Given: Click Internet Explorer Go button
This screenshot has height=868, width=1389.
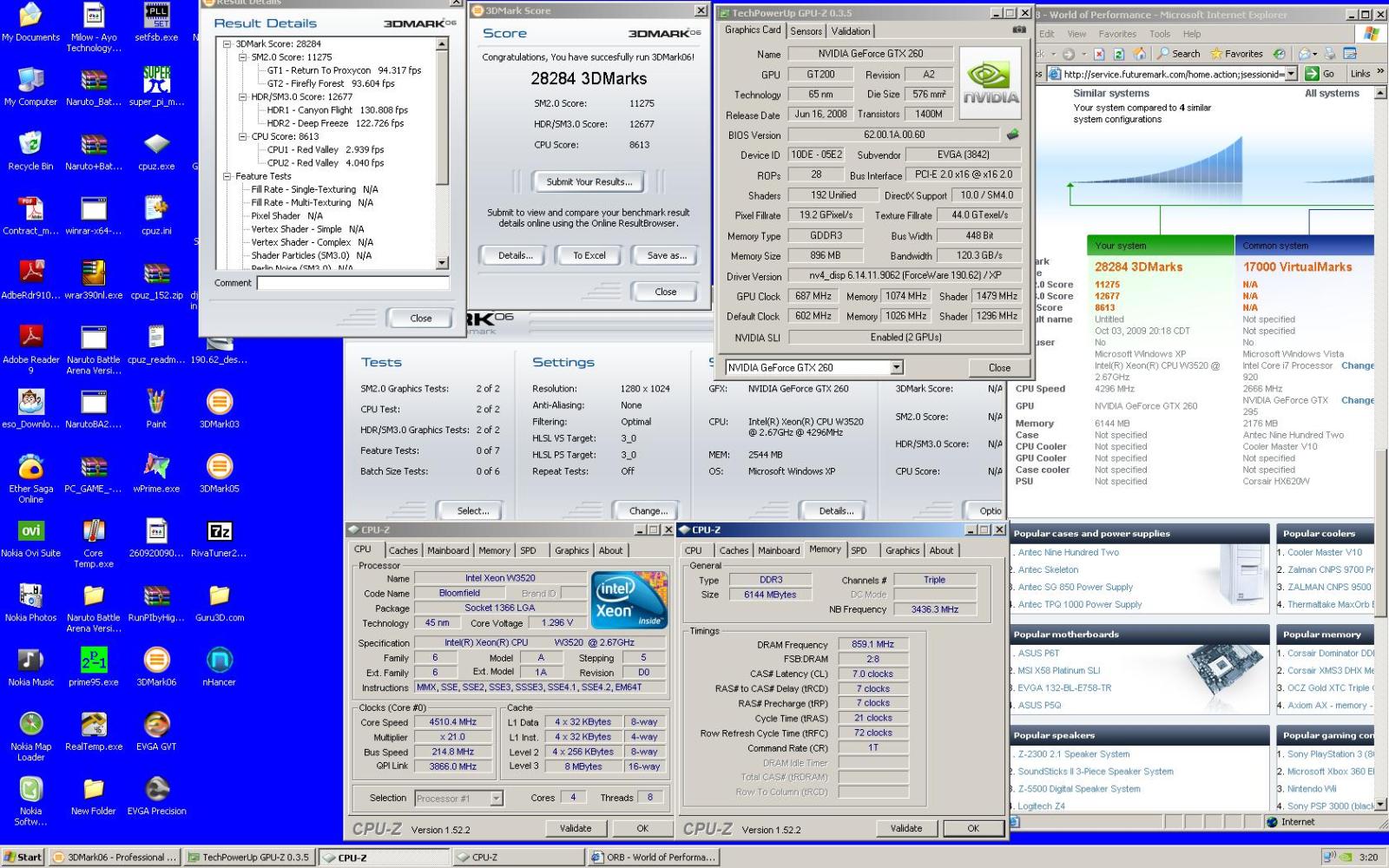Looking at the screenshot, I should 1320,74.
